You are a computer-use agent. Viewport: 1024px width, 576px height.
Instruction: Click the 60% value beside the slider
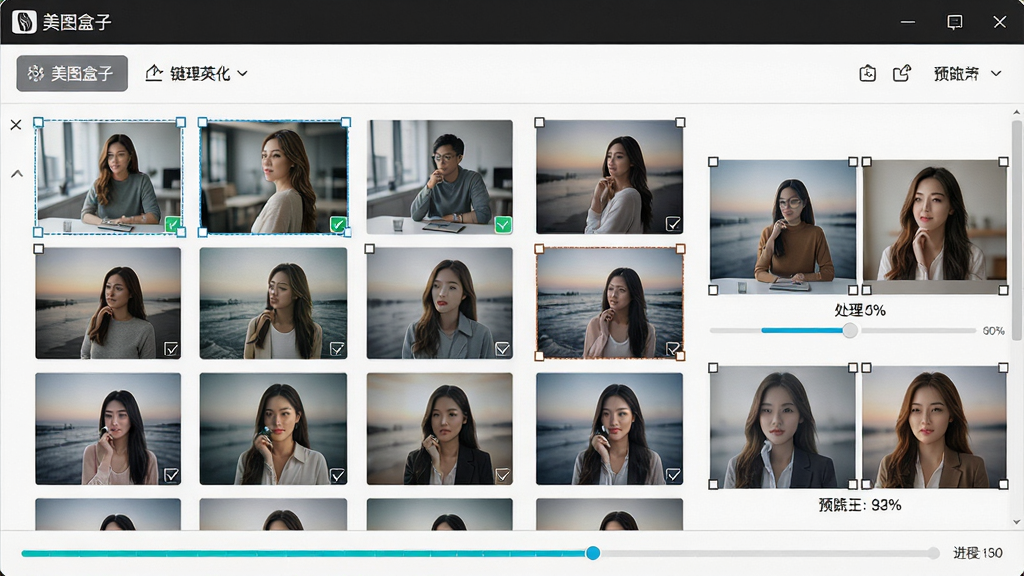point(994,331)
